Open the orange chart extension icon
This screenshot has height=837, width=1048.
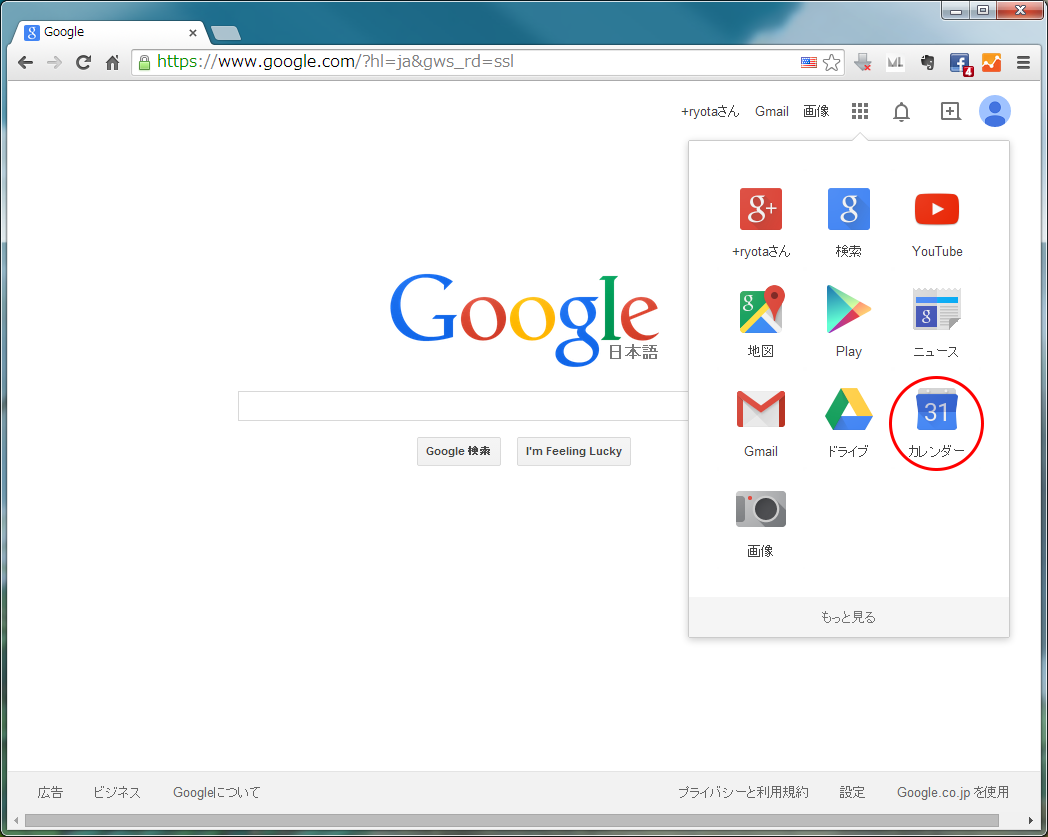(x=991, y=63)
